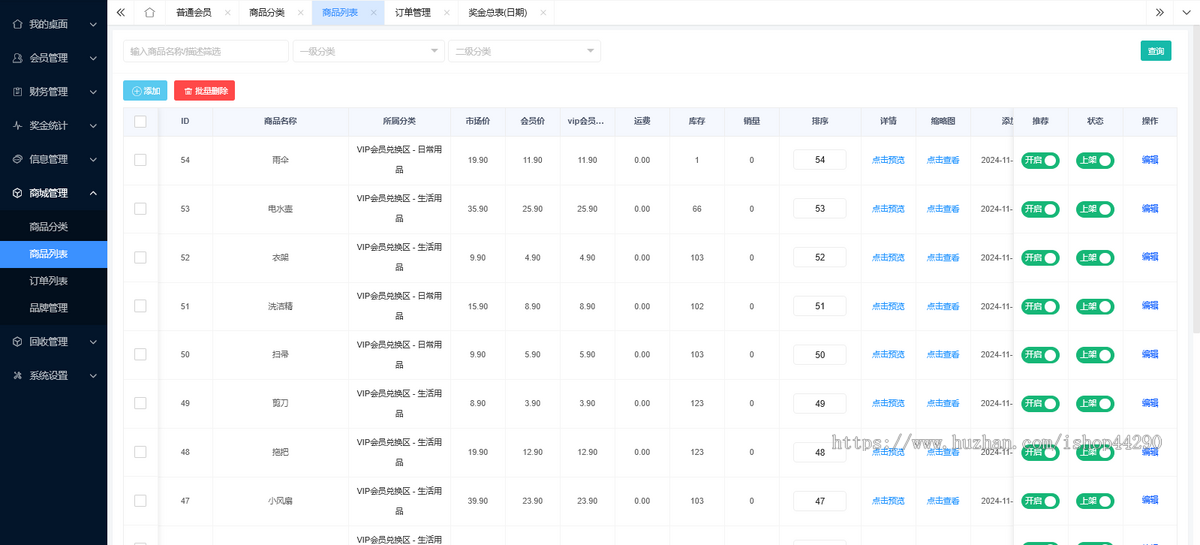Expand 会员管理 sidebar menu
Viewport: 1200px width, 545px height.
(x=53, y=58)
